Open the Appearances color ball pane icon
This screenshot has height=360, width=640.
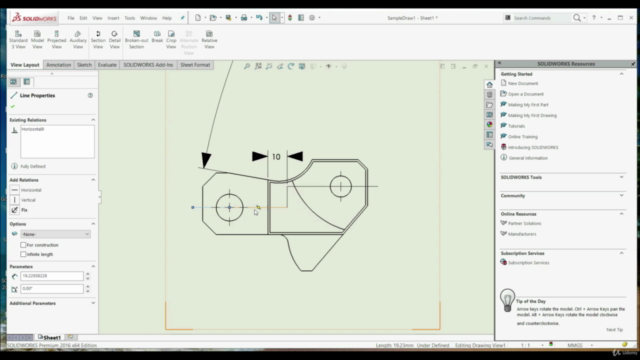489,124
